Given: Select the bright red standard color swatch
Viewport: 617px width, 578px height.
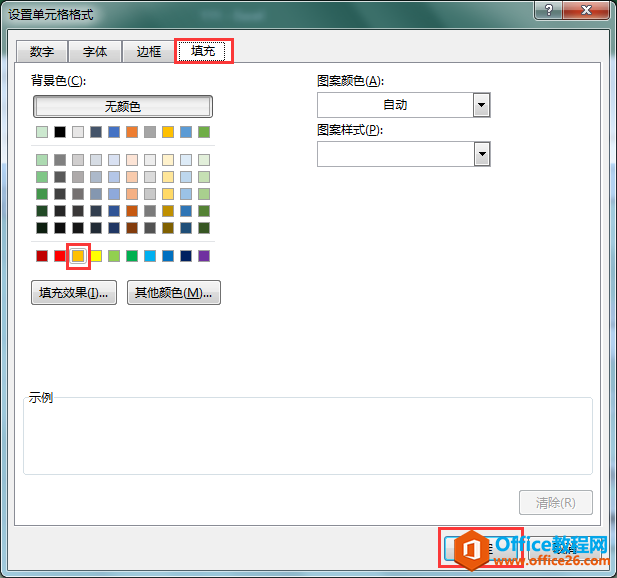Looking at the screenshot, I should (60, 256).
